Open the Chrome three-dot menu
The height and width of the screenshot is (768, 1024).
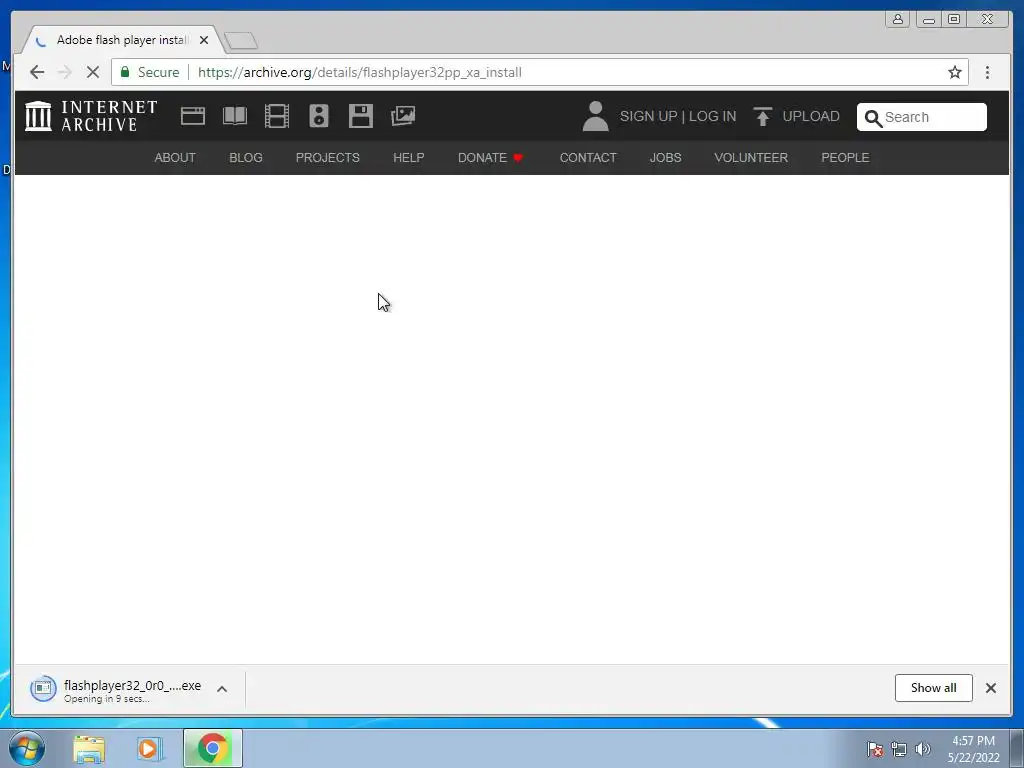(x=987, y=72)
